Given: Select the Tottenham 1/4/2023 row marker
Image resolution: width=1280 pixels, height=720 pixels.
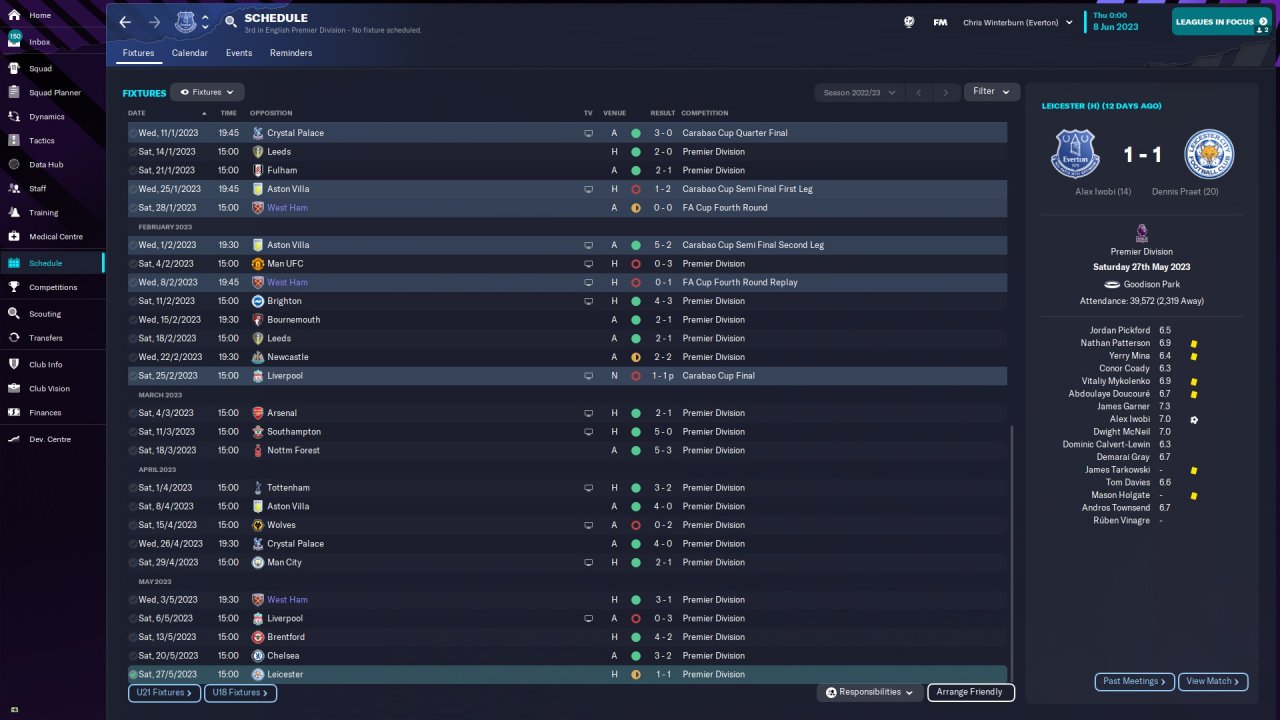Looking at the screenshot, I should (x=133, y=488).
